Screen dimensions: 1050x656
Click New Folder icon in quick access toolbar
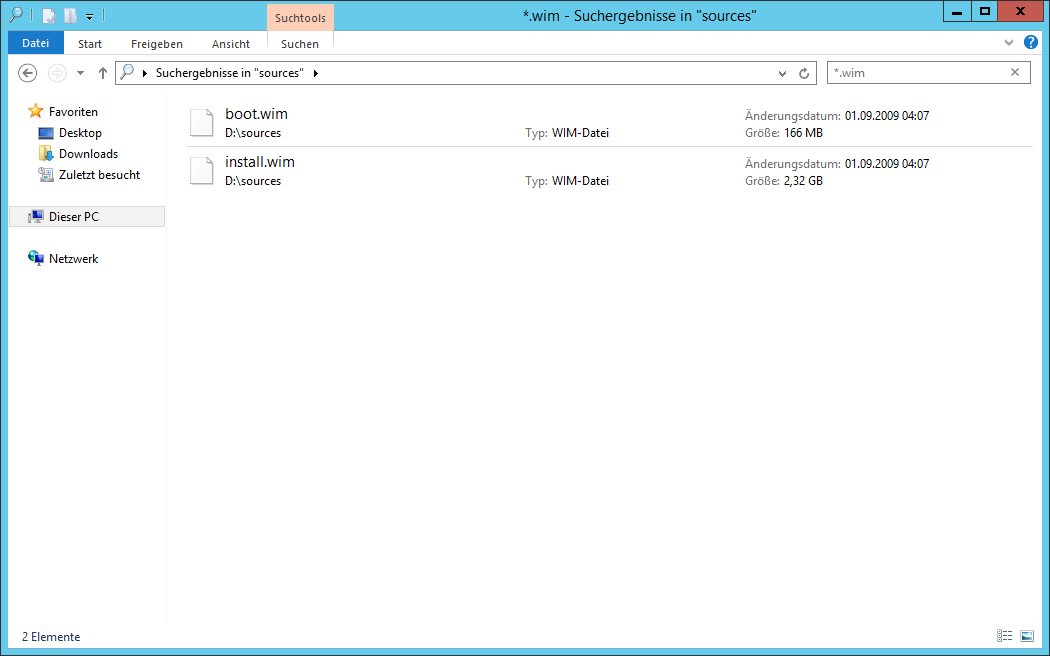click(70, 15)
